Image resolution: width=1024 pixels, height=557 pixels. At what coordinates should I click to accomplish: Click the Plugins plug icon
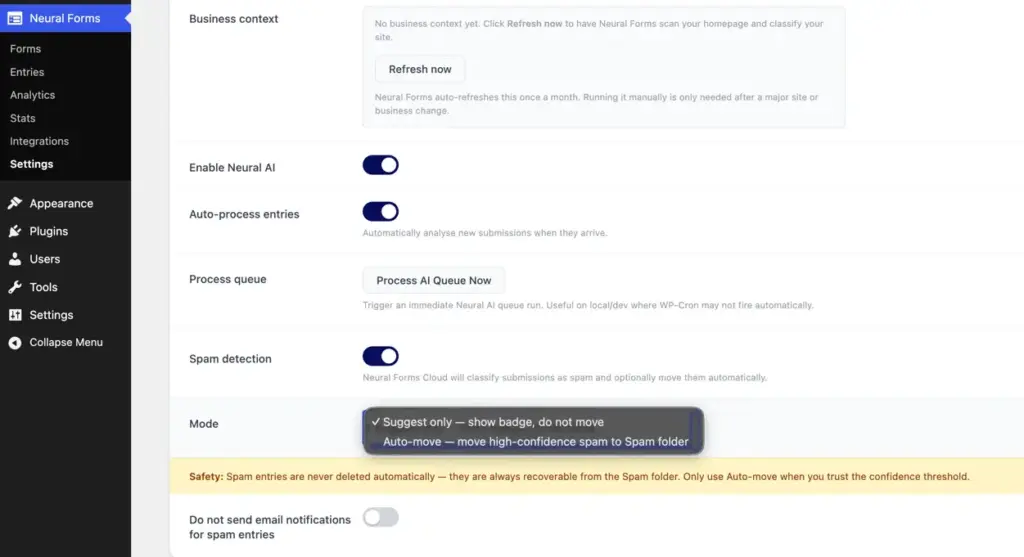14,231
